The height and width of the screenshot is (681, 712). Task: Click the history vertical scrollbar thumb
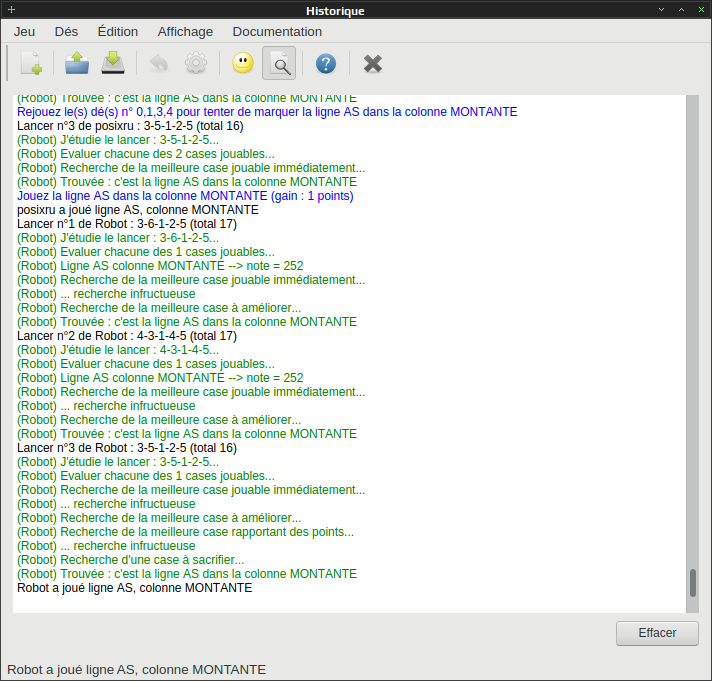point(692,582)
